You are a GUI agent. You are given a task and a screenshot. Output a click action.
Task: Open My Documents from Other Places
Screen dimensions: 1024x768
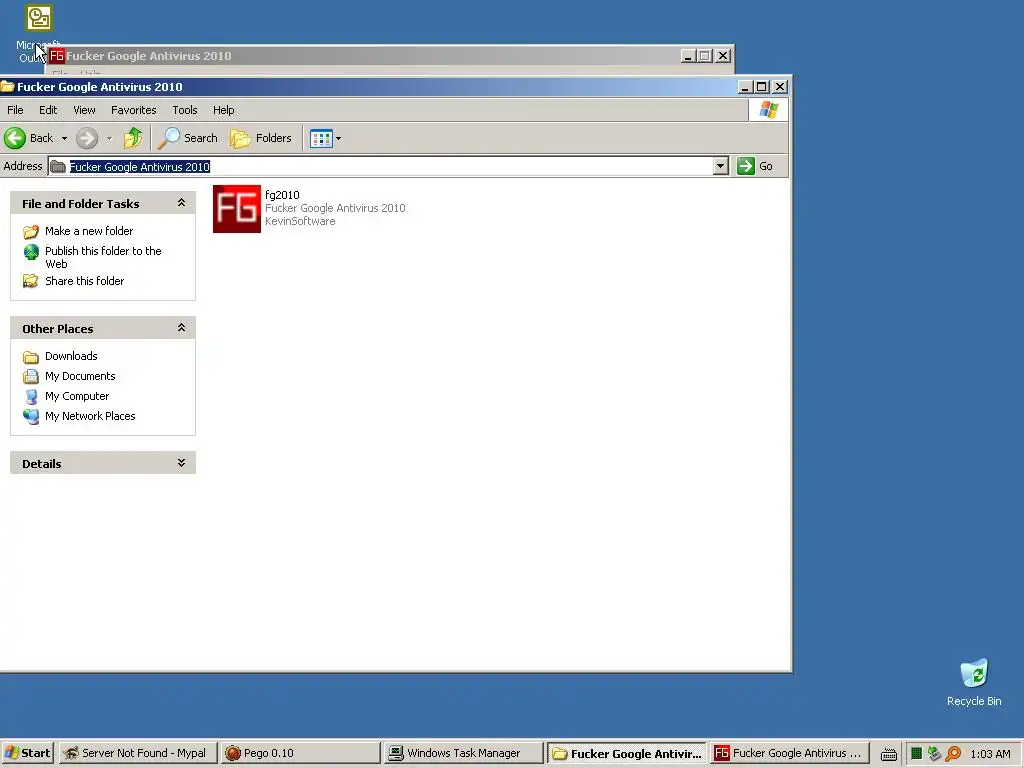click(80, 376)
